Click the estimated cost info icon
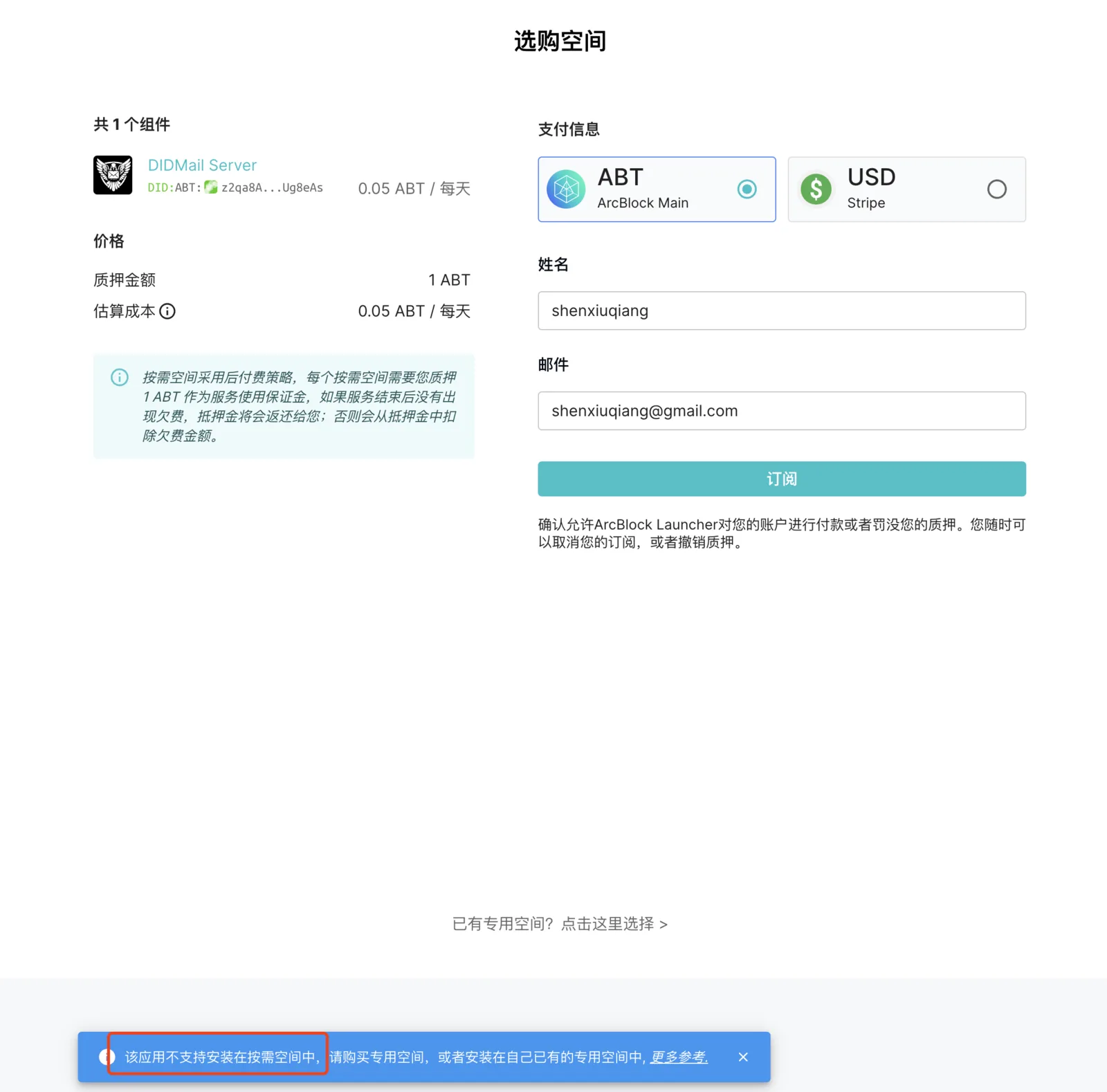 coord(167,311)
